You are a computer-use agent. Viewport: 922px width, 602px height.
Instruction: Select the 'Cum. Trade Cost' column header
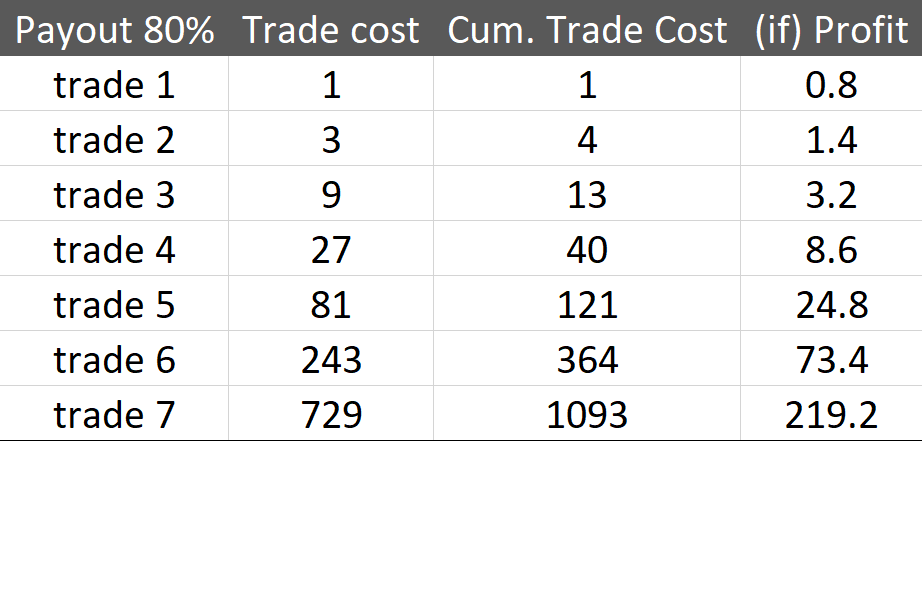pos(587,28)
